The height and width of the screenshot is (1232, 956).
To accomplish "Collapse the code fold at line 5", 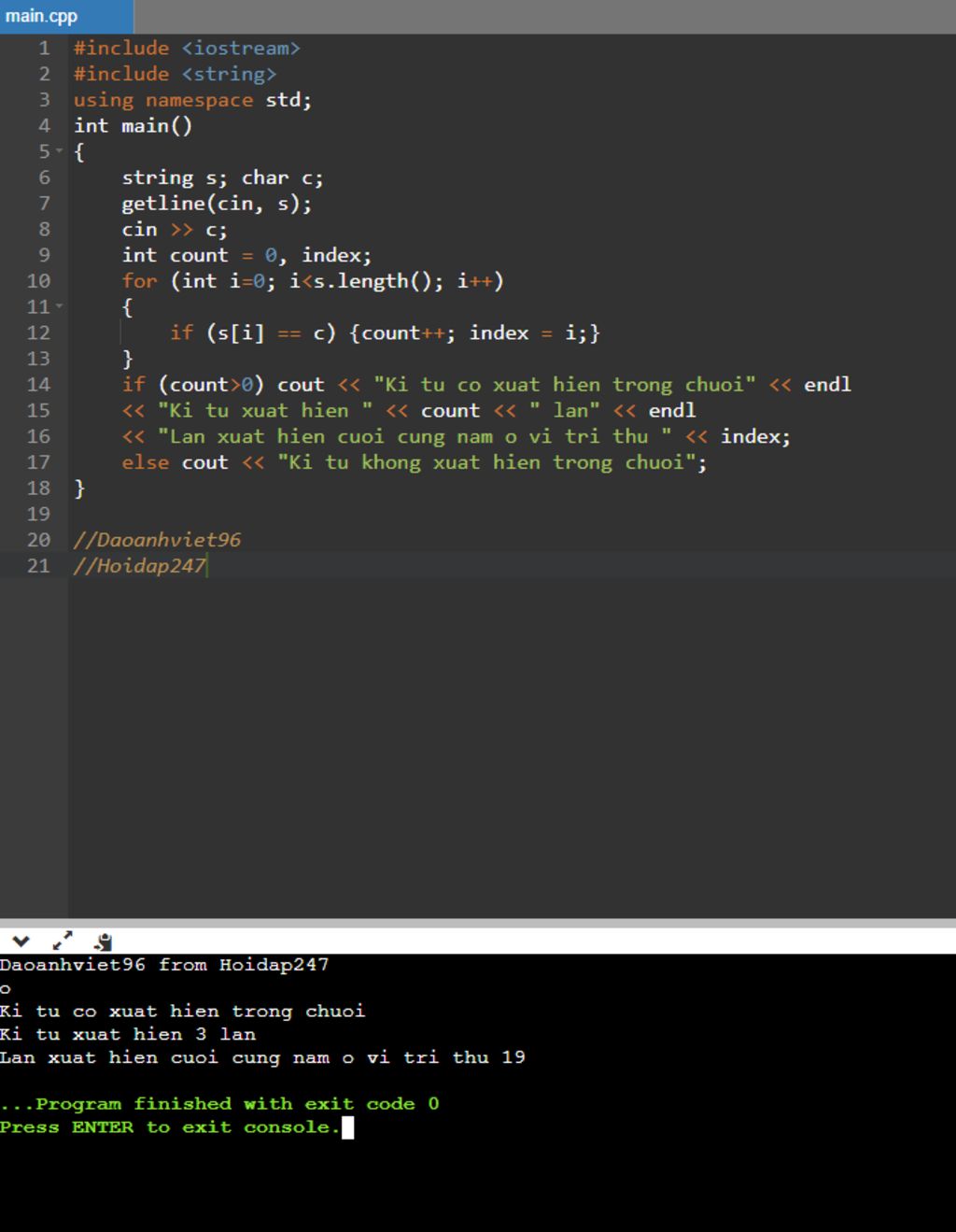I will click(60, 151).
